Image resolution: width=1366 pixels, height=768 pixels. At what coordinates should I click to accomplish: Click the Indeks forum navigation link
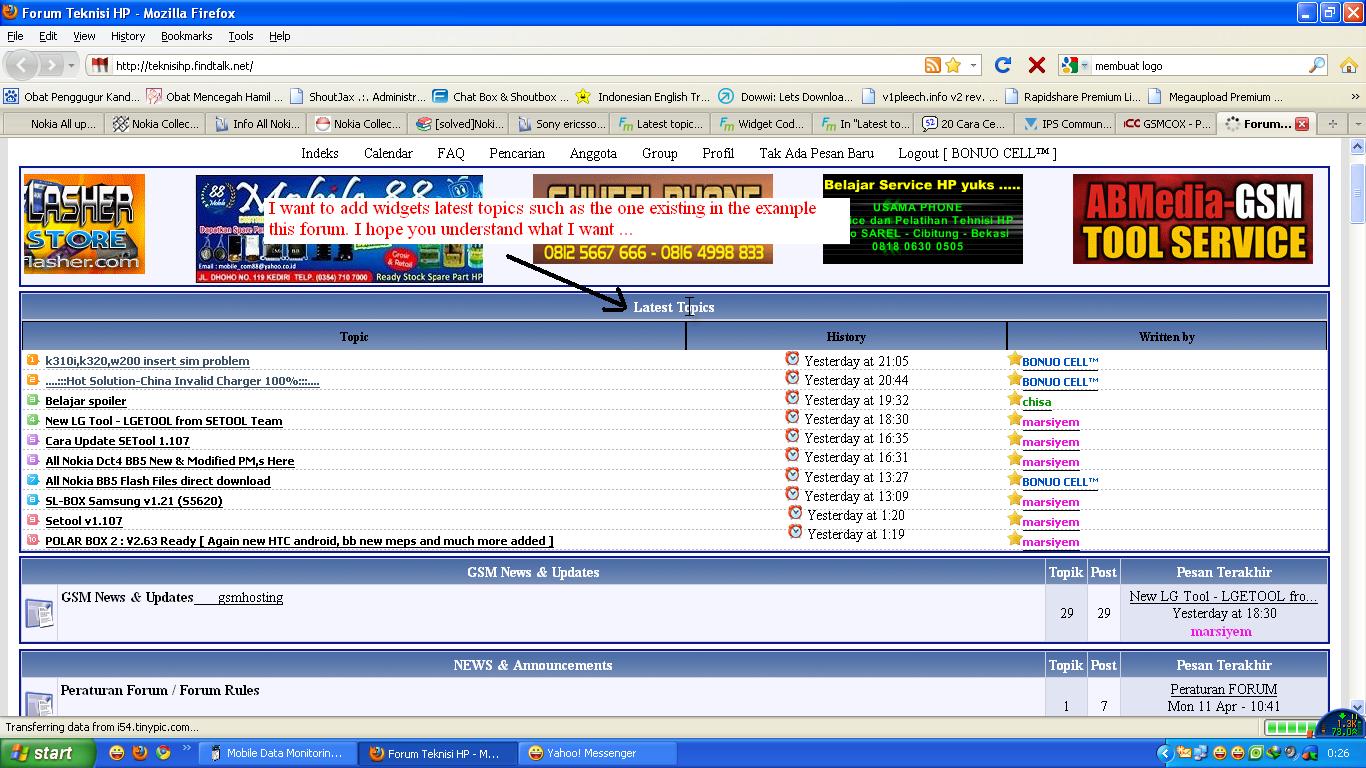(320, 153)
